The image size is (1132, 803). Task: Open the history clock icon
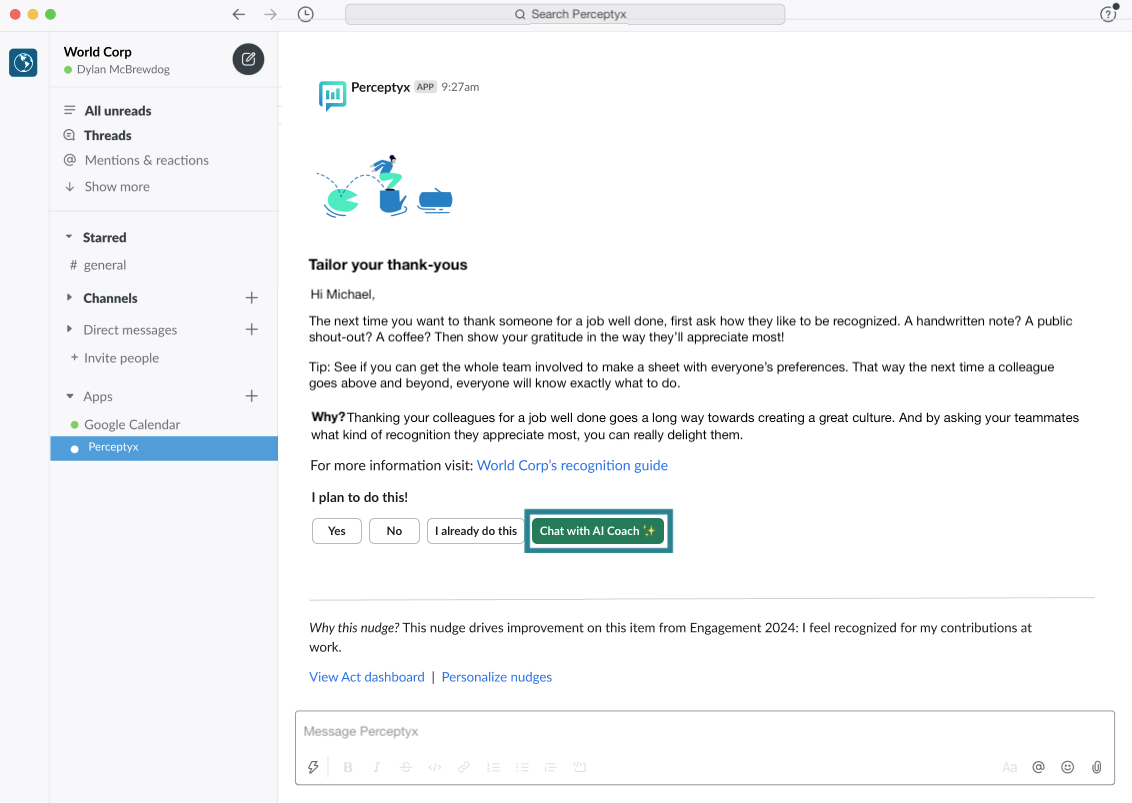click(305, 14)
